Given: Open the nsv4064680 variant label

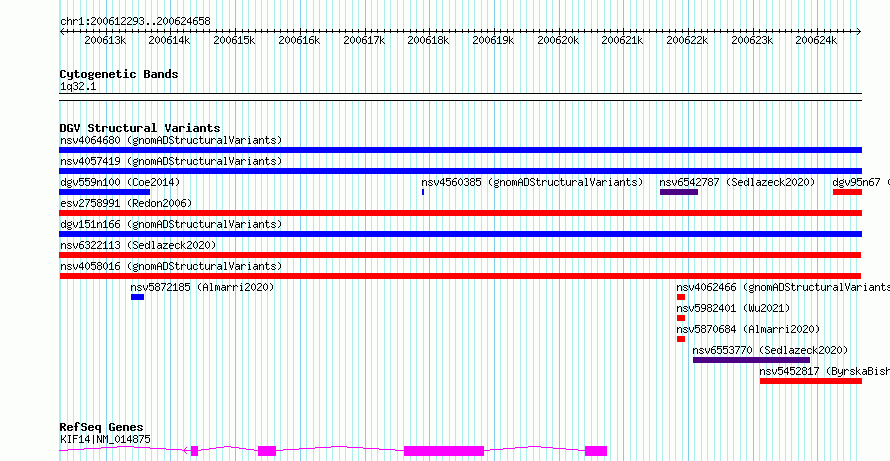Looking at the screenshot, I should [171, 140].
